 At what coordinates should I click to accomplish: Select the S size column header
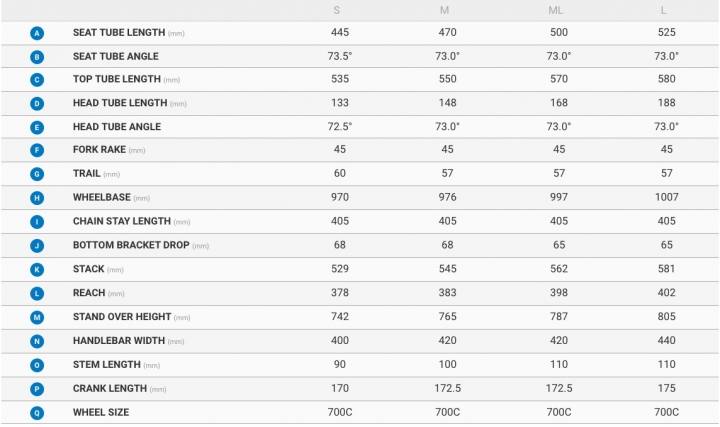[337, 10]
